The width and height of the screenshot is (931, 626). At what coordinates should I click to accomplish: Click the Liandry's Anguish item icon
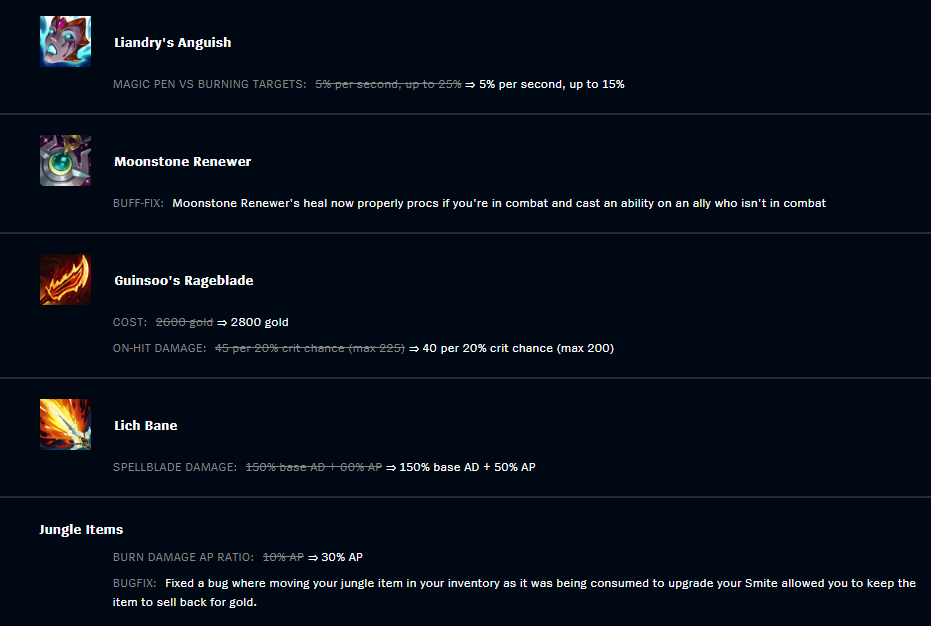pyautogui.click(x=65, y=42)
